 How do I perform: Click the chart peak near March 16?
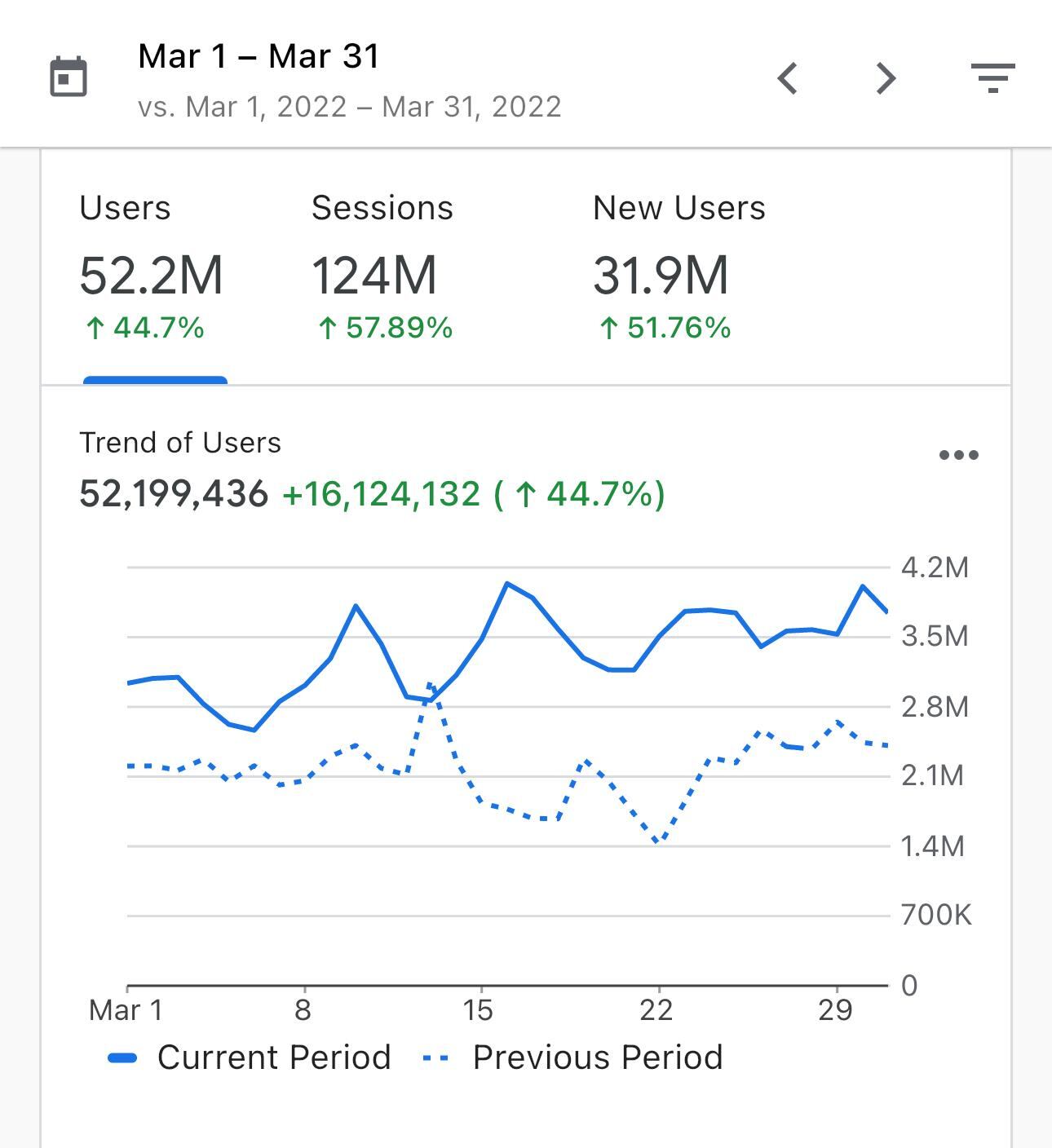point(508,584)
